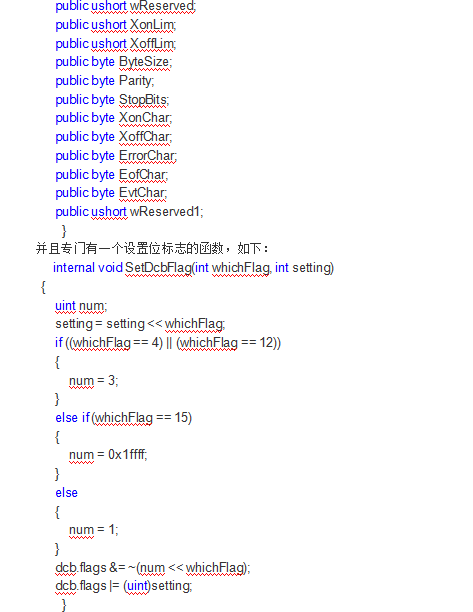Click the 'internal void SetDcbFlag' method signature
473x612 pixels.
pyautogui.click(x=194, y=268)
